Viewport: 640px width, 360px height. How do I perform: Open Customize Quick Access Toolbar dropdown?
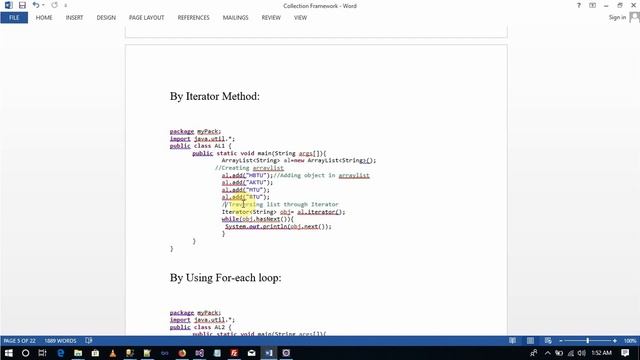click(x=66, y=6)
